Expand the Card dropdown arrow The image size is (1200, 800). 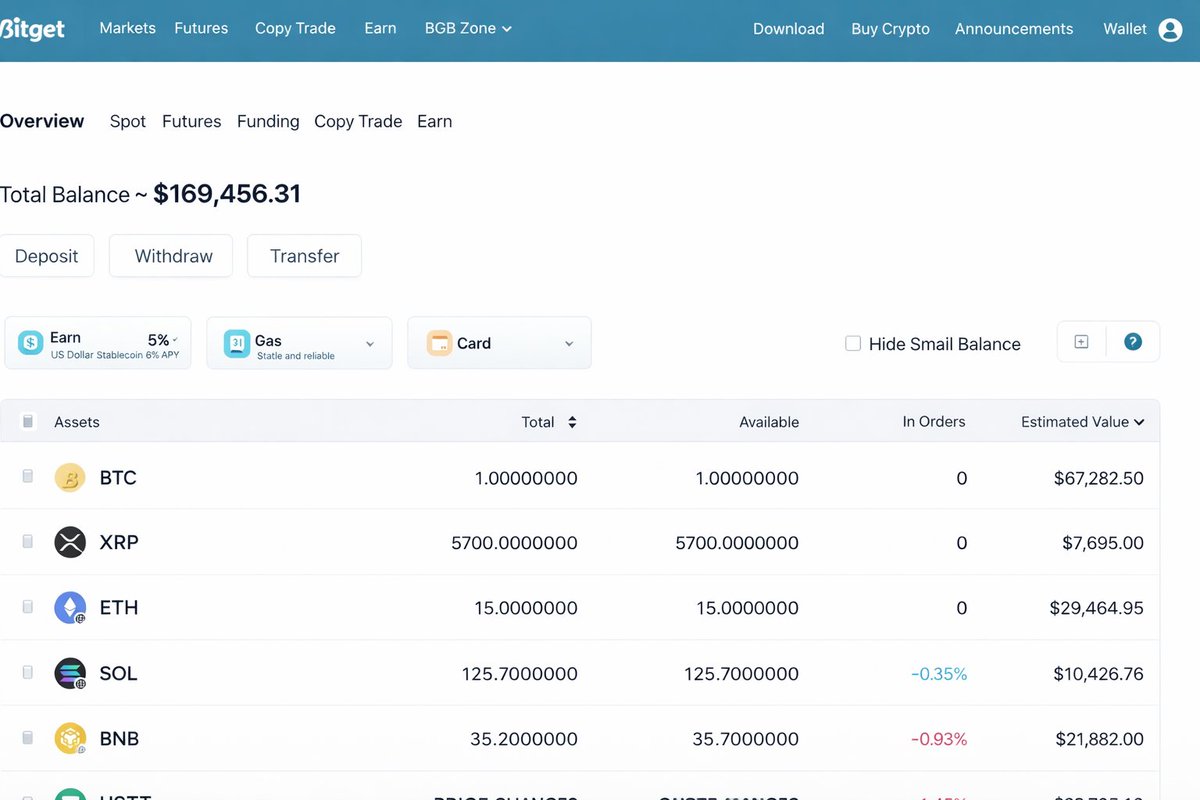click(569, 344)
